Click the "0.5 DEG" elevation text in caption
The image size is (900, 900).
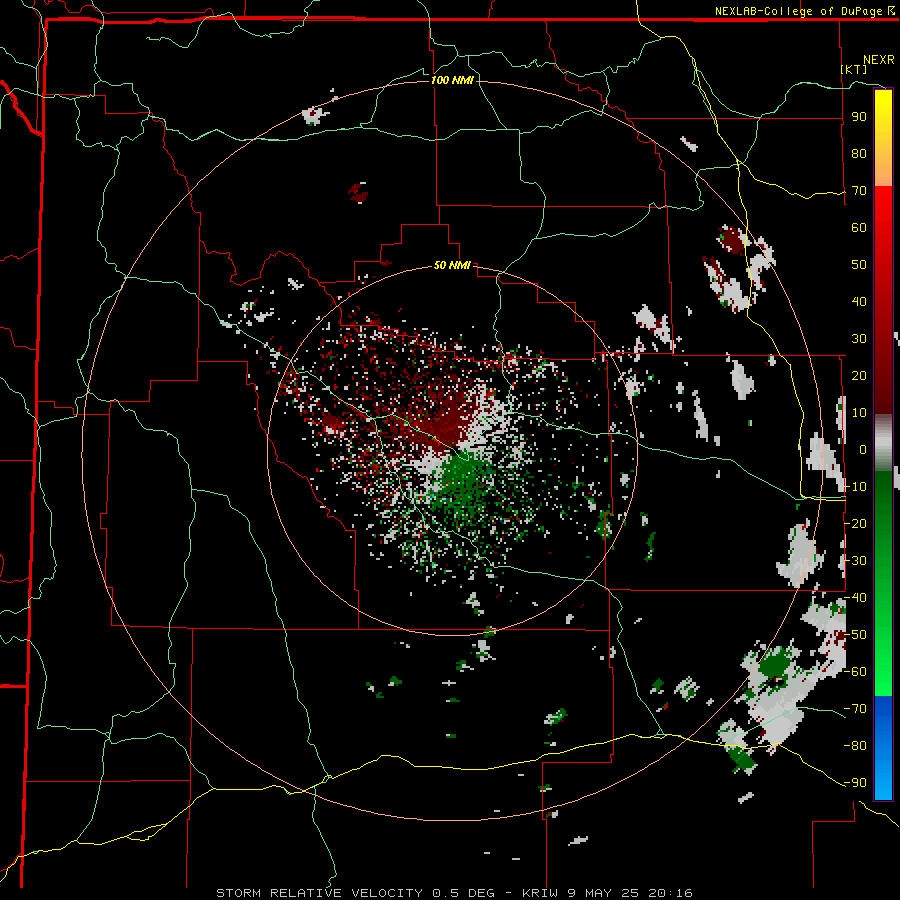click(461, 893)
